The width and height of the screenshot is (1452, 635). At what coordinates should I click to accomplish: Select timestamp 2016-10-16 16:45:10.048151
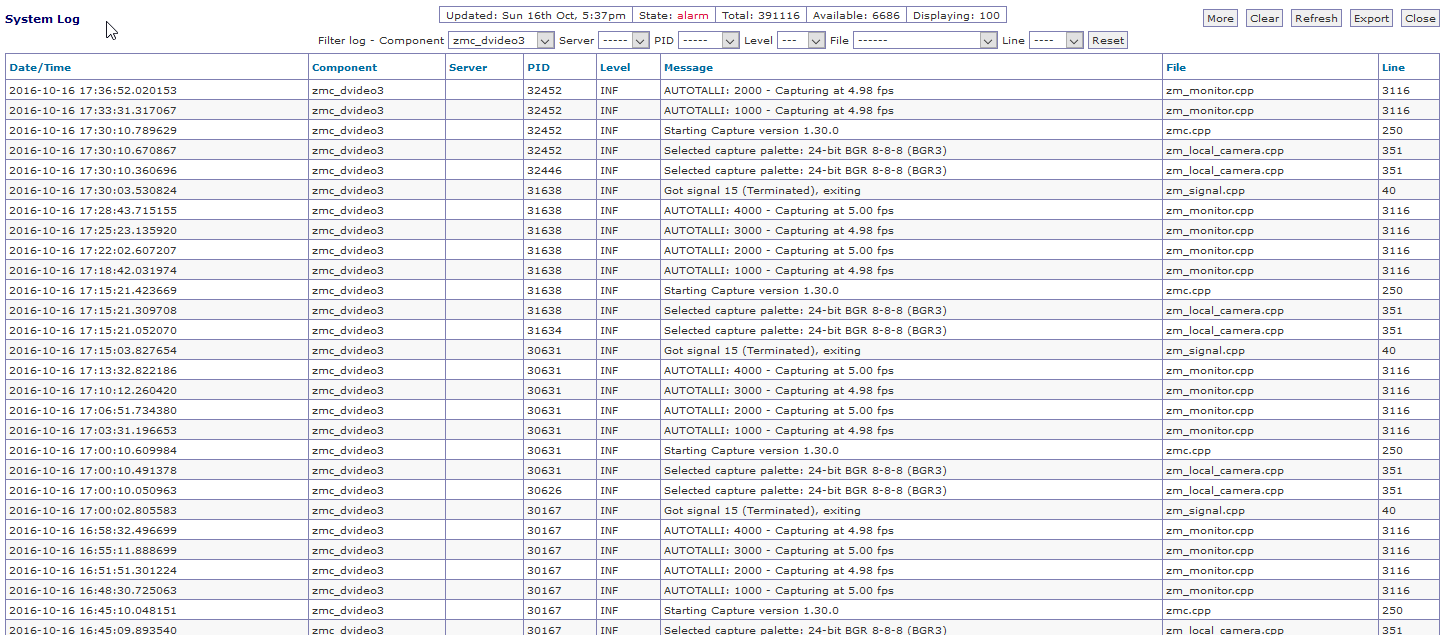[93, 611]
